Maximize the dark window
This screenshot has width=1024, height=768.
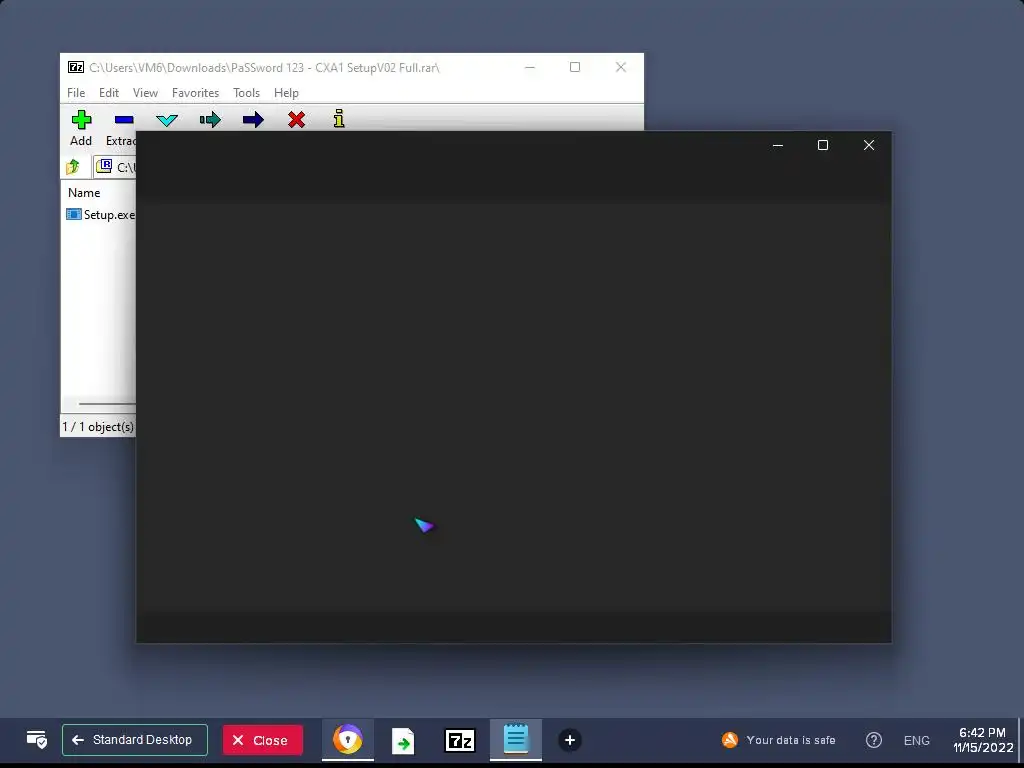(x=823, y=145)
